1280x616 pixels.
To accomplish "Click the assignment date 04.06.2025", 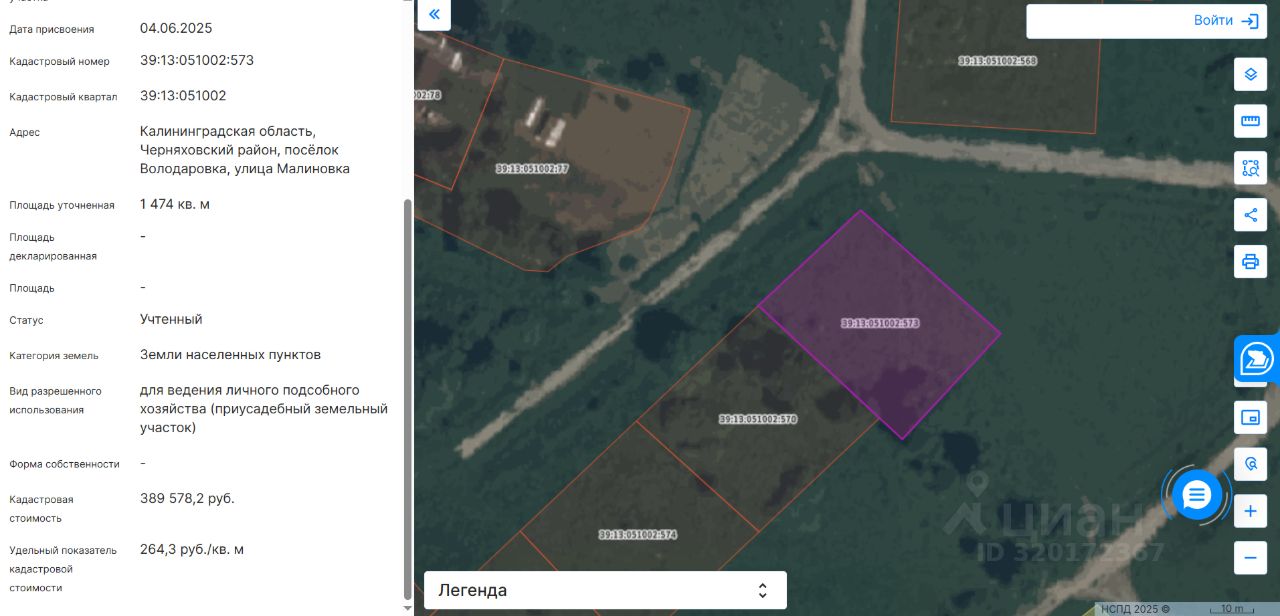I will pyautogui.click(x=176, y=28).
